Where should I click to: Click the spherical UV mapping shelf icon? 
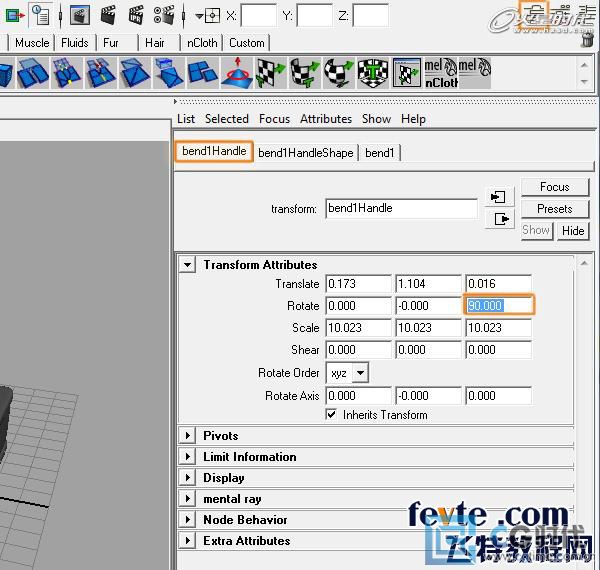339,73
